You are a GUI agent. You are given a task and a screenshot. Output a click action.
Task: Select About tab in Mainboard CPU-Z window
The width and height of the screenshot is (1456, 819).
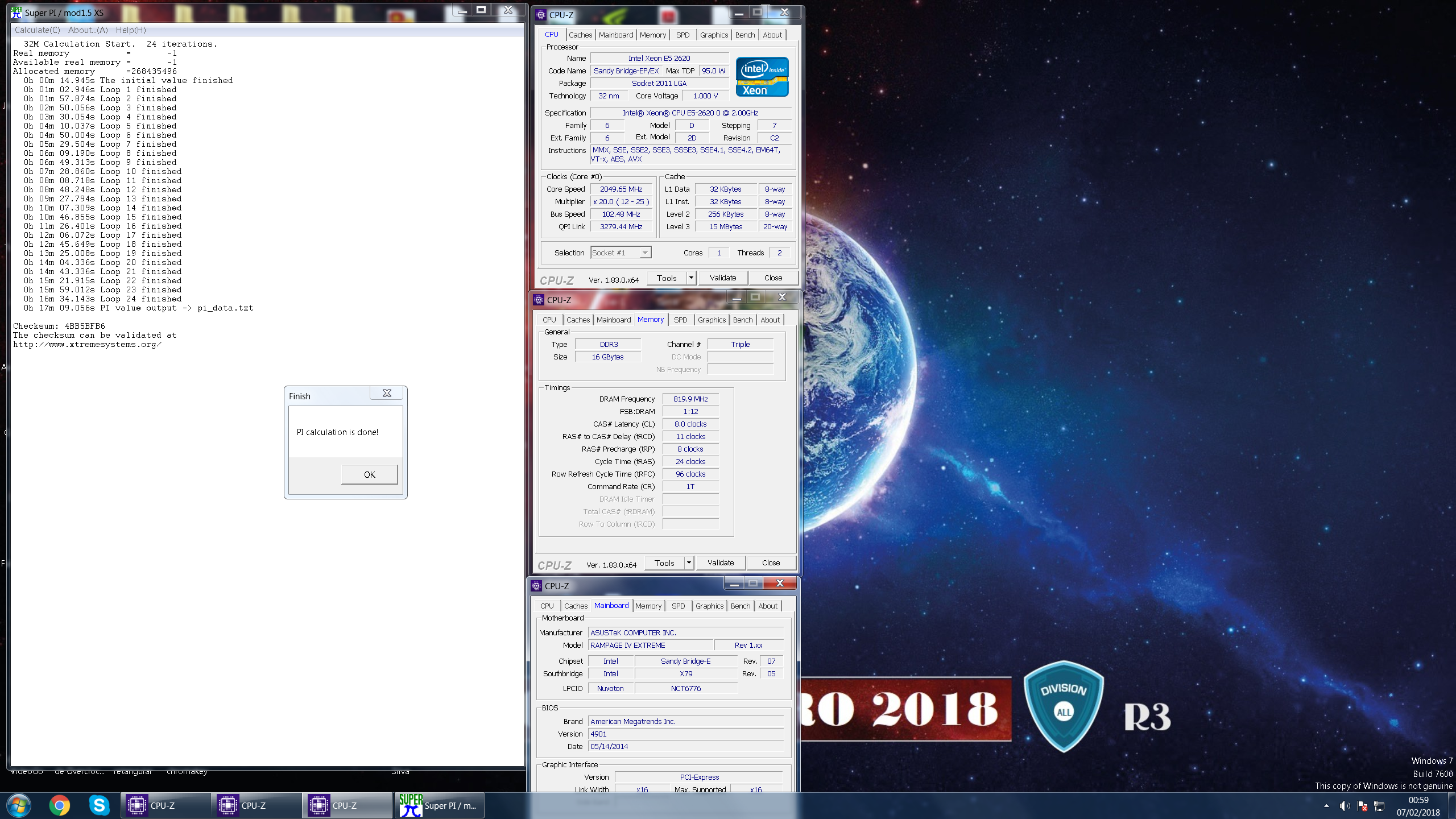click(768, 606)
